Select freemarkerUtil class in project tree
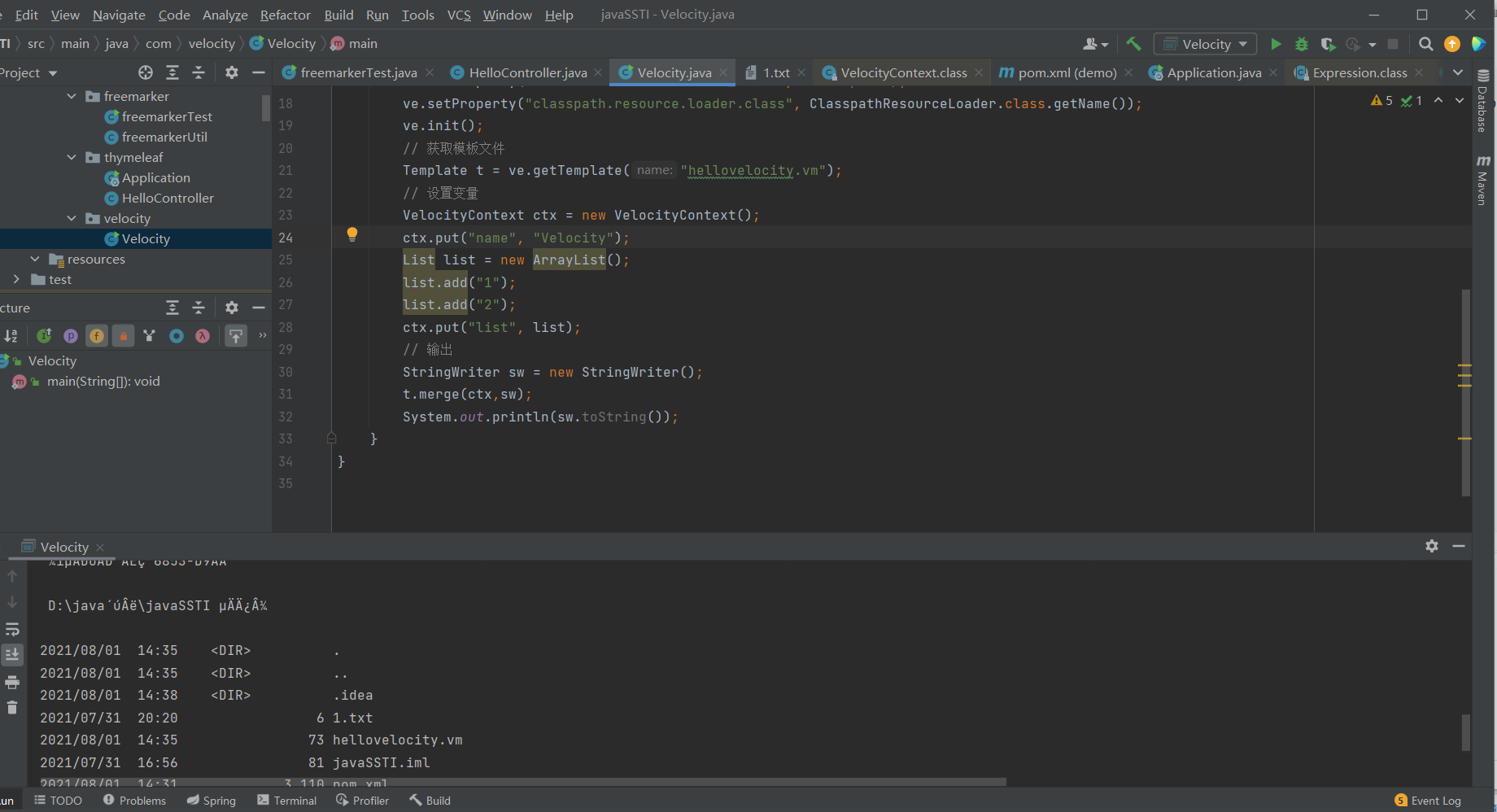Image resolution: width=1497 pixels, height=812 pixels. tap(164, 137)
